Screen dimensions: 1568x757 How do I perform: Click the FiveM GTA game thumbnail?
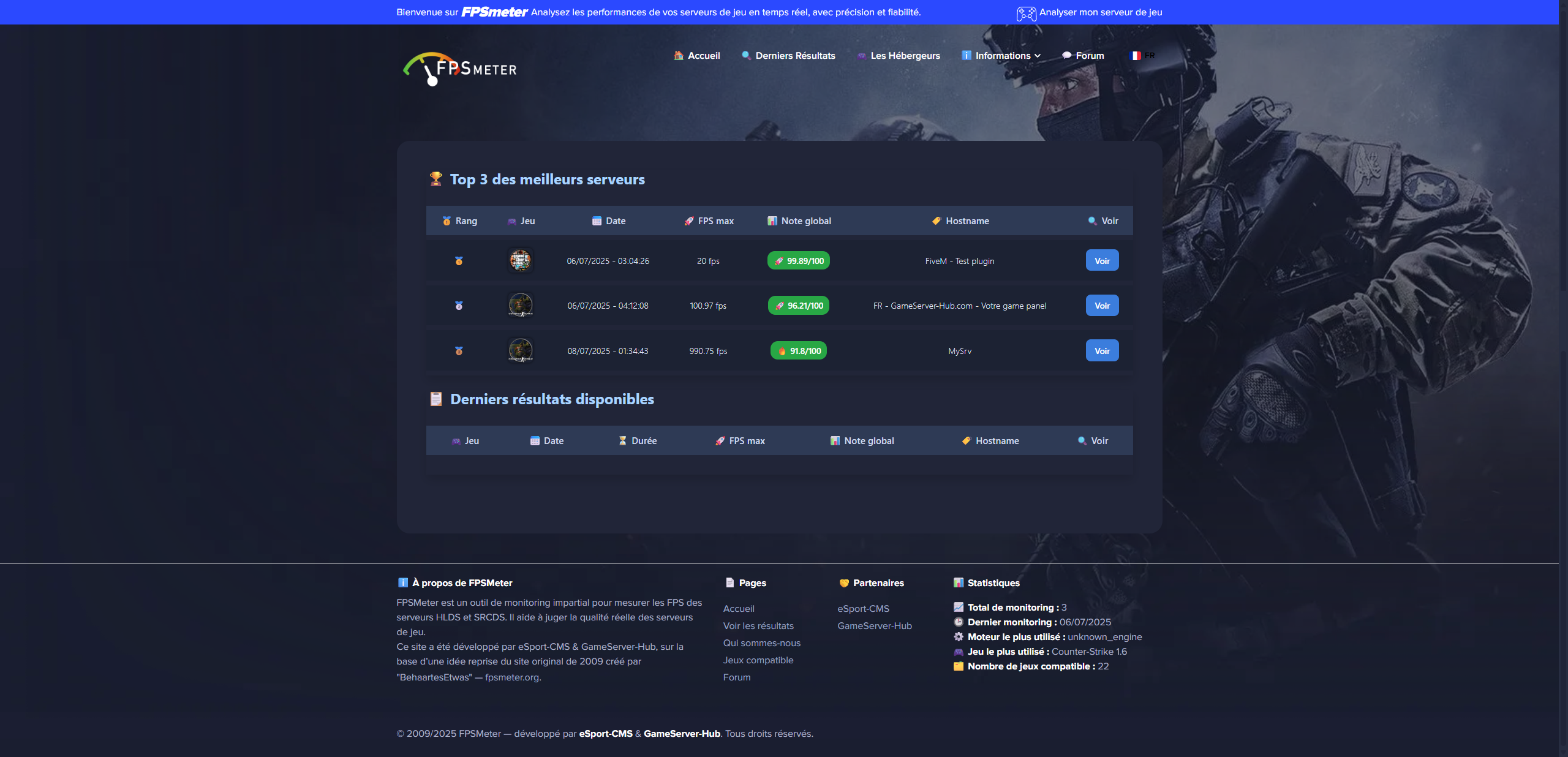pos(521,260)
